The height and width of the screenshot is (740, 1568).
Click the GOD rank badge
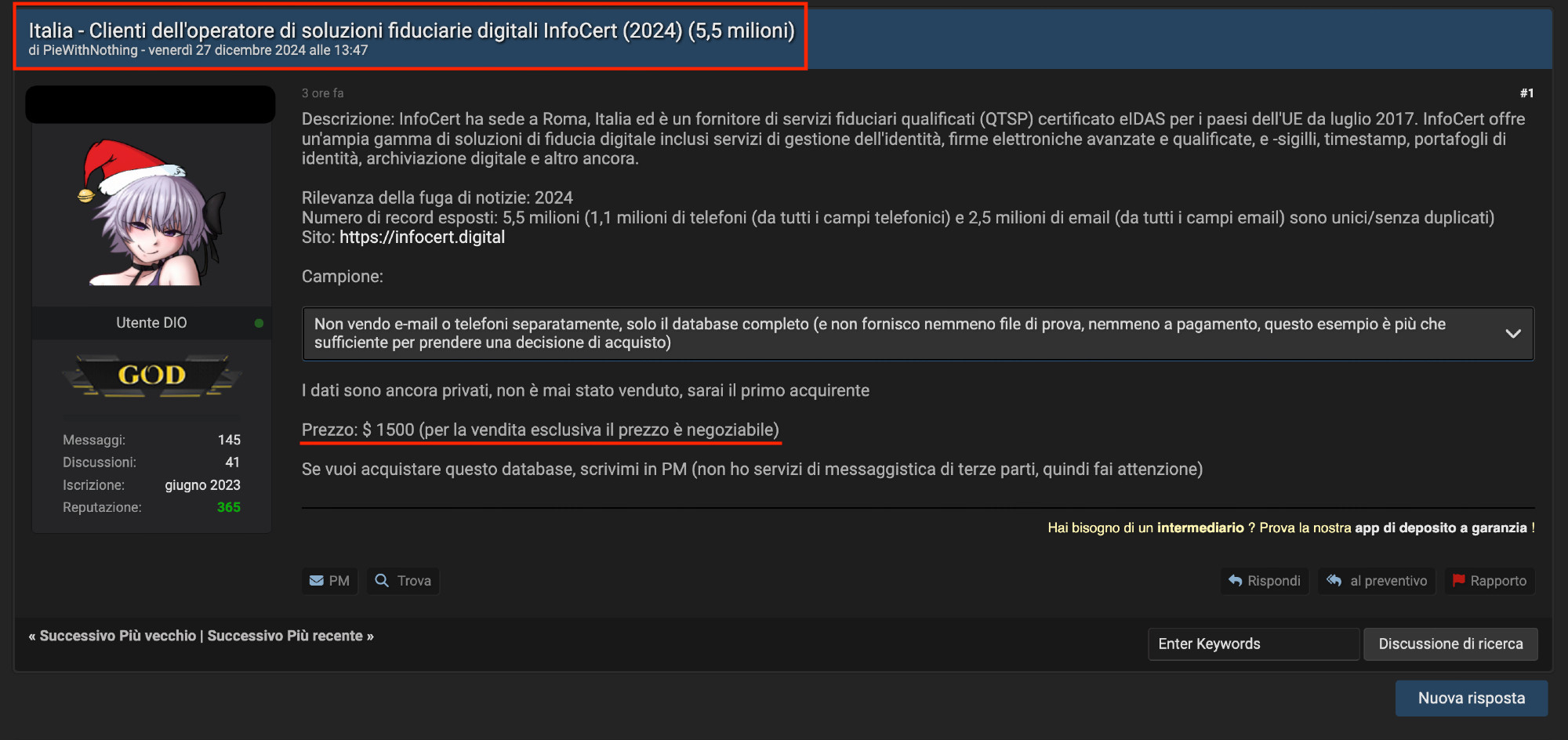point(151,375)
